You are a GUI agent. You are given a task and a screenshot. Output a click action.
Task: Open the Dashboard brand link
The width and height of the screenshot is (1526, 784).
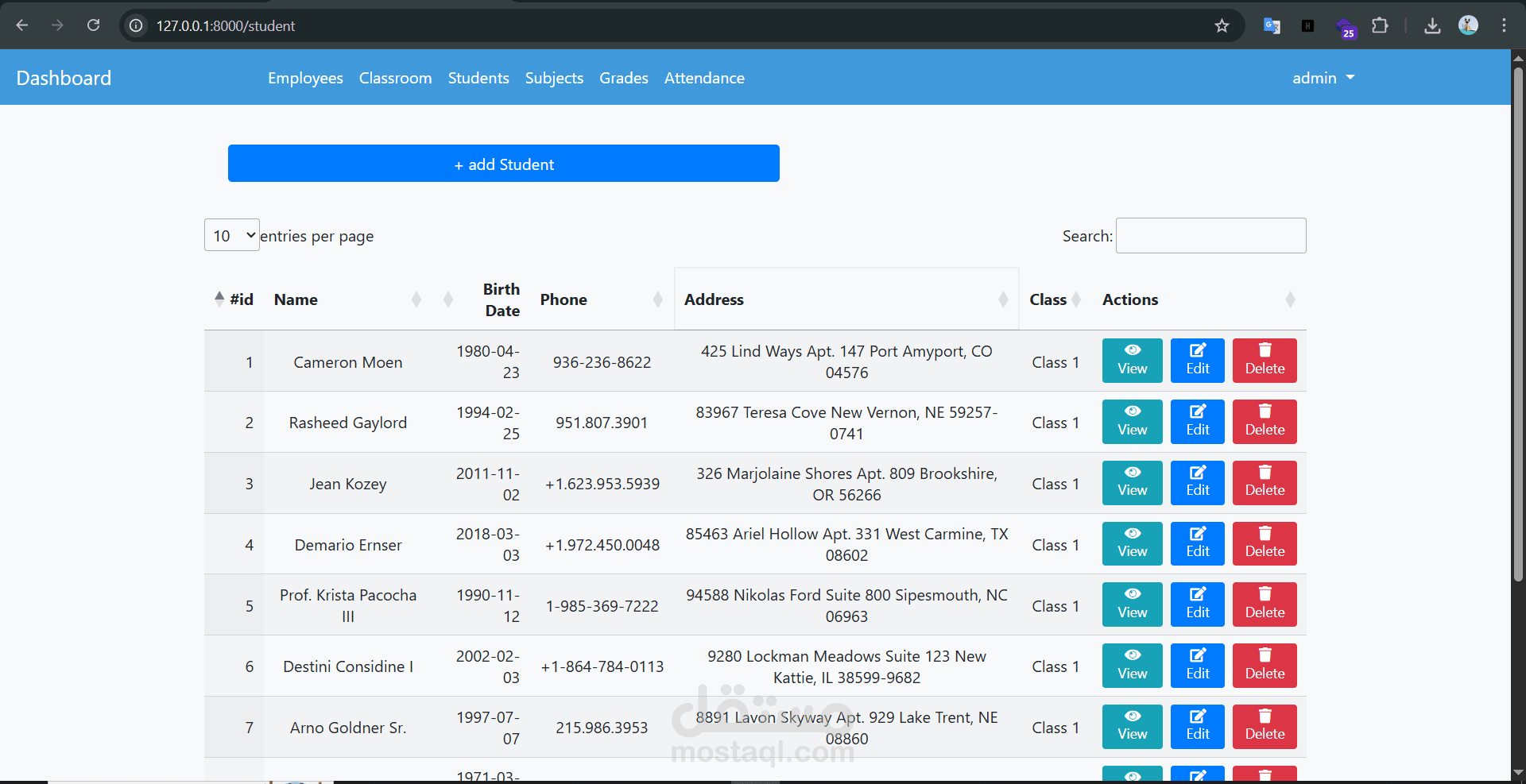pos(64,78)
